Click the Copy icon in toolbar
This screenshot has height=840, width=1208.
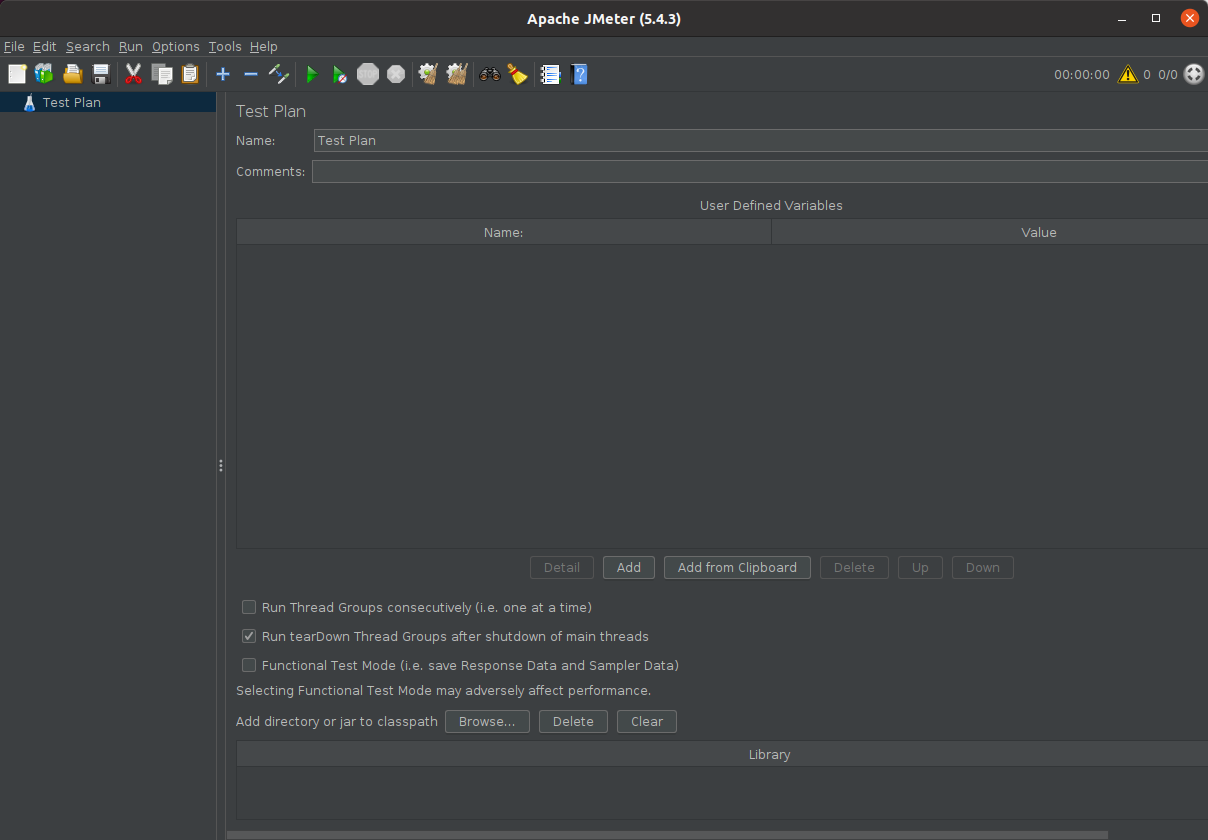click(162, 74)
